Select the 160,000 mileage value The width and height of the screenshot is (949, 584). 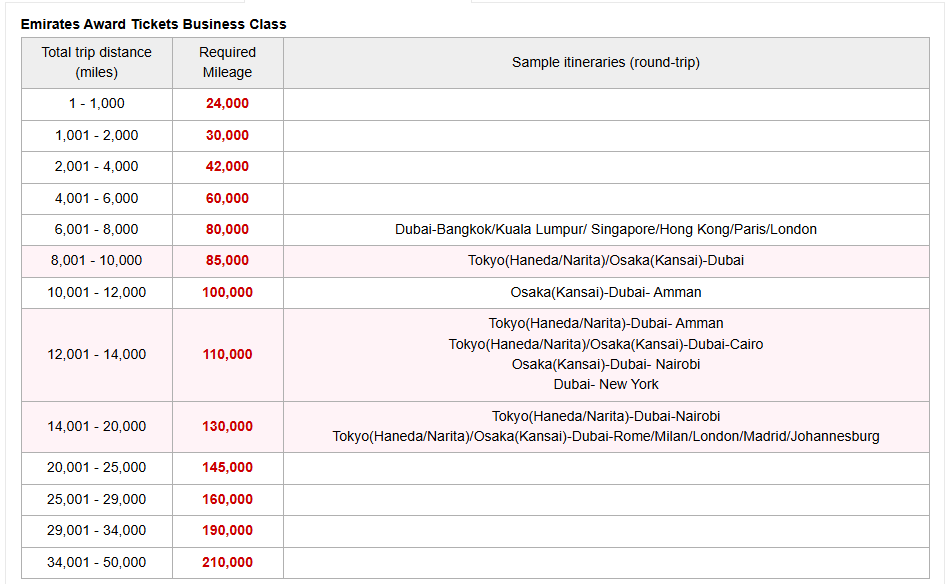[228, 500]
